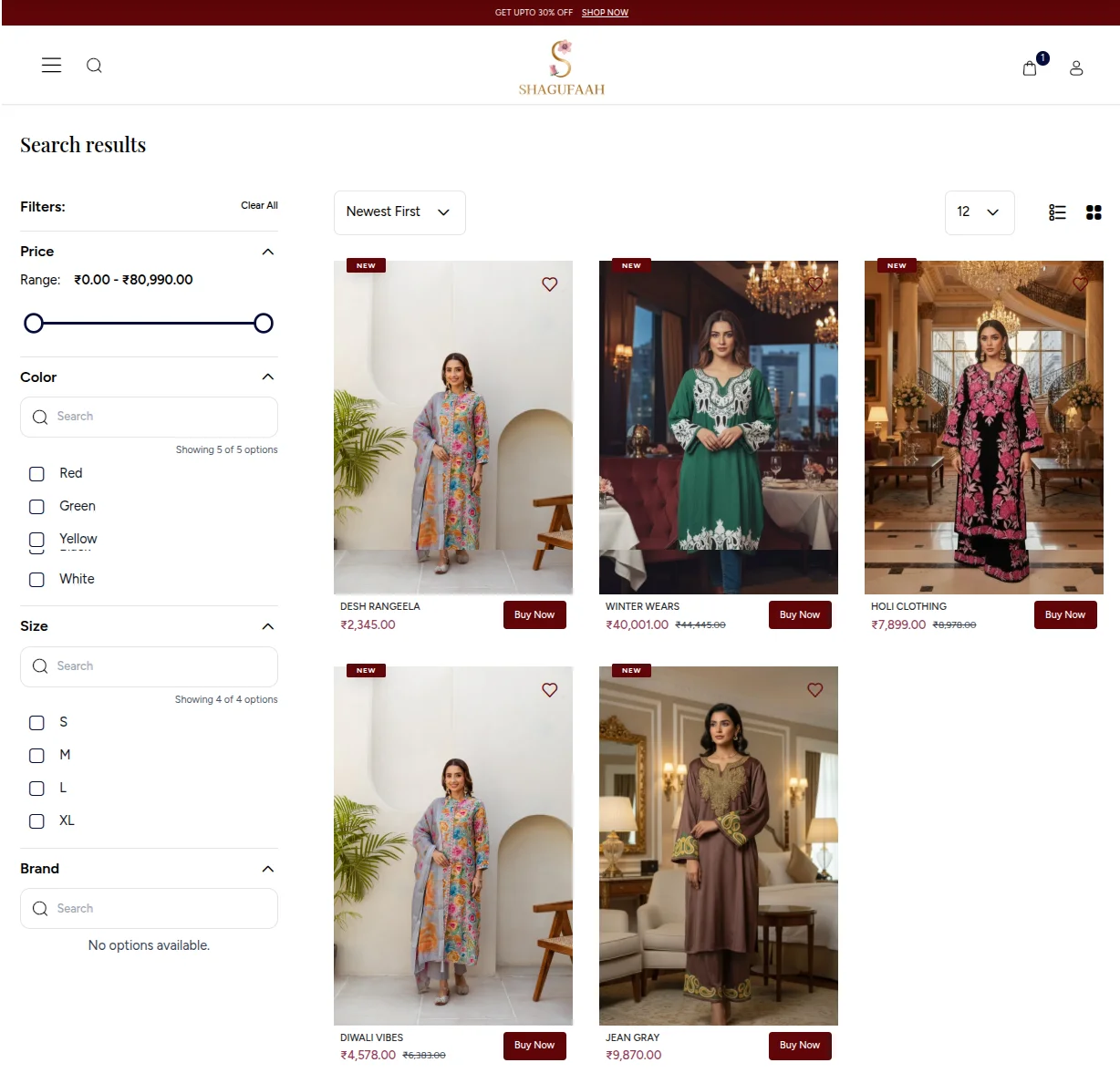Click the maximum price slider handle
1120x1073 pixels.
click(x=264, y=324)
